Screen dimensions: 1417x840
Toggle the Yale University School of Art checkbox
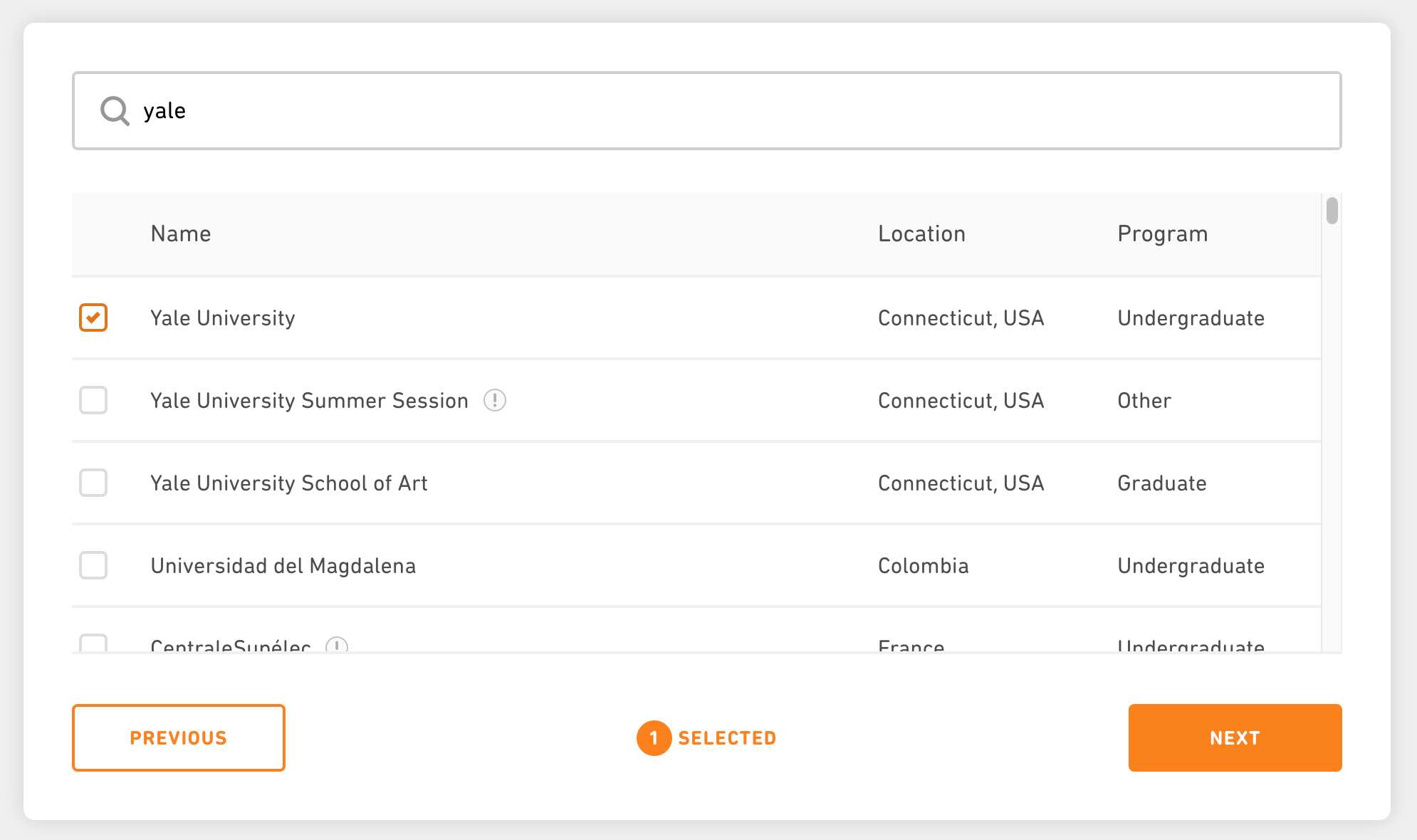pyautogui.click(x=93, y=483)
